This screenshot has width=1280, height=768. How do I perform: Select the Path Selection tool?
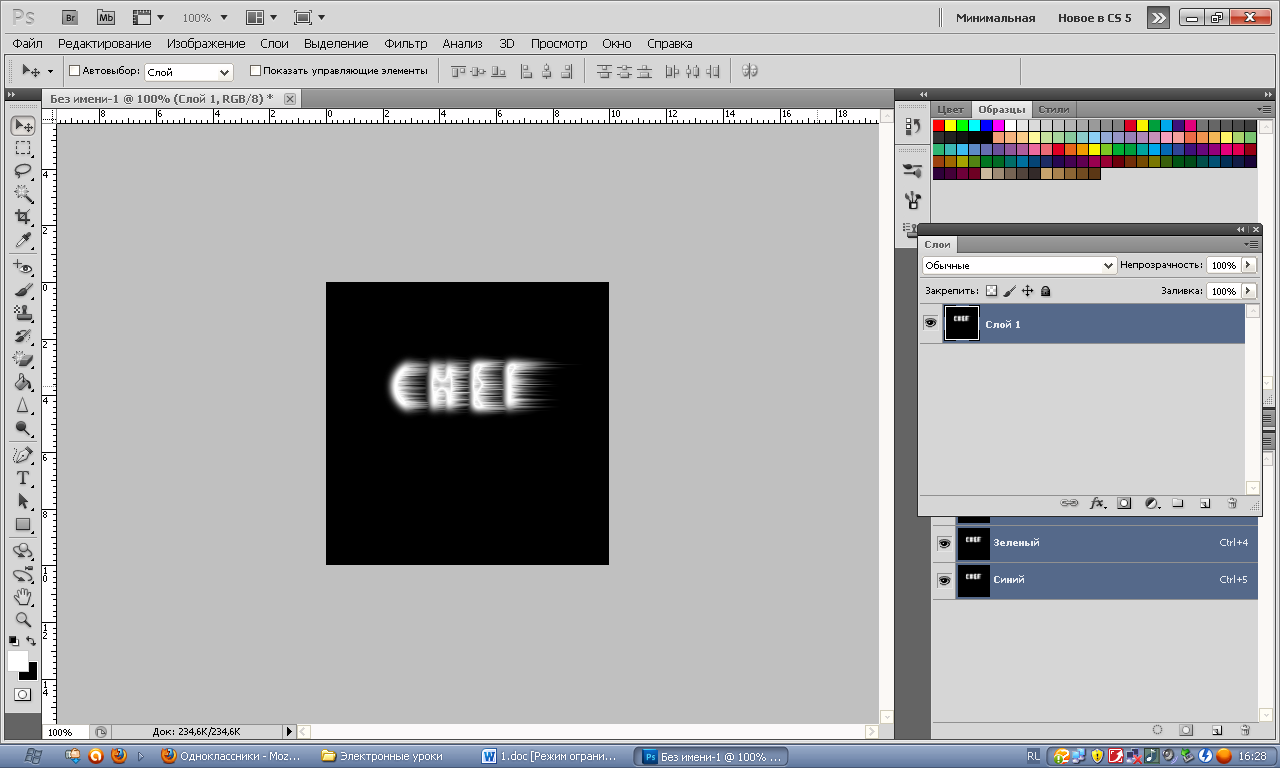(x=23, y=501)
